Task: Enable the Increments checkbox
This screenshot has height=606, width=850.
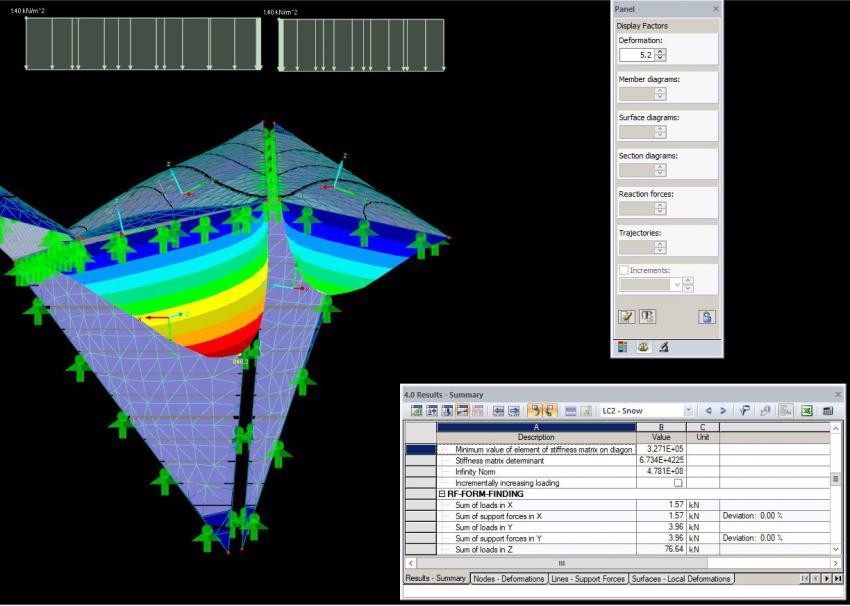Action: (x=623, y=270)
